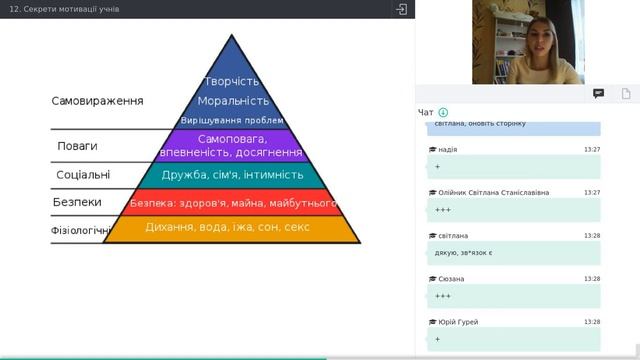Click the graduation cap icon next to світлана

click(433, 236)
